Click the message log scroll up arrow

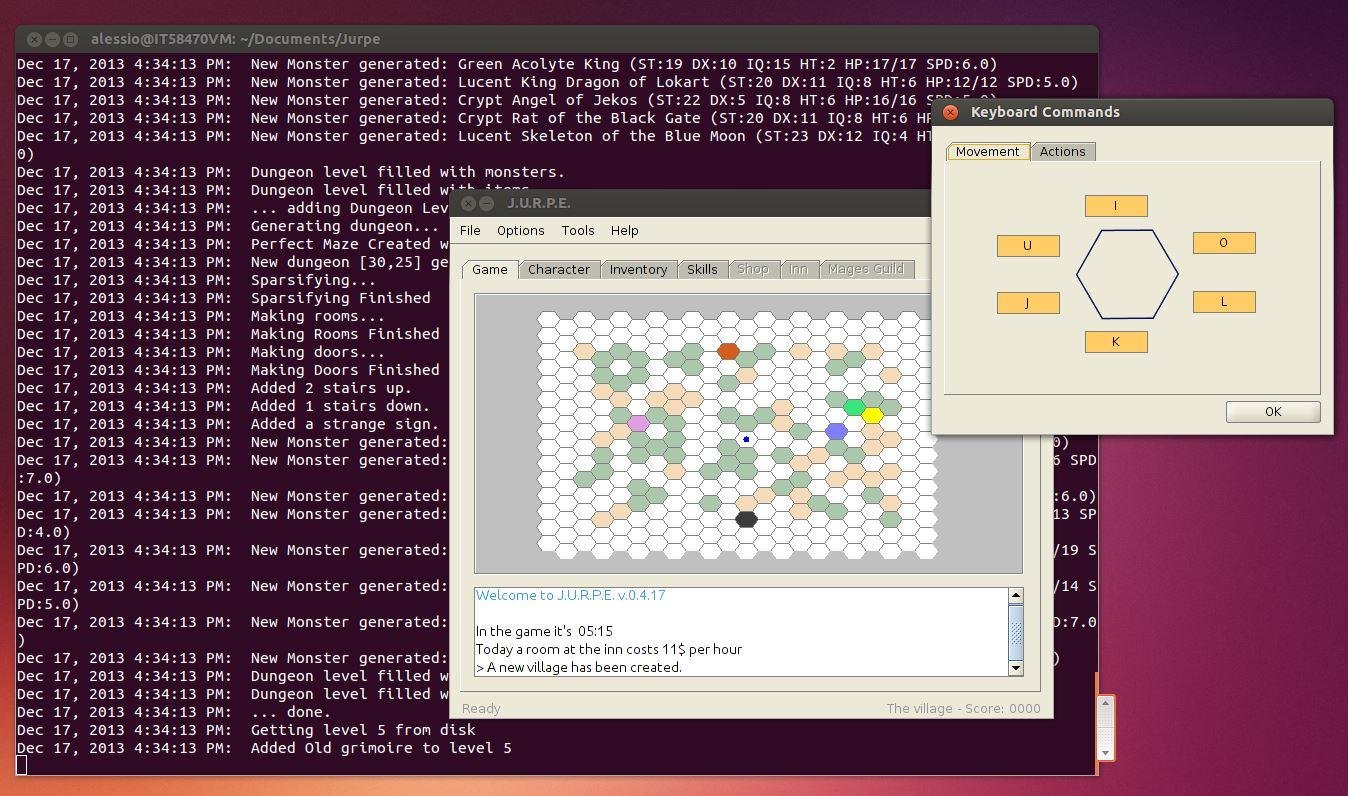coord(1016,596)
